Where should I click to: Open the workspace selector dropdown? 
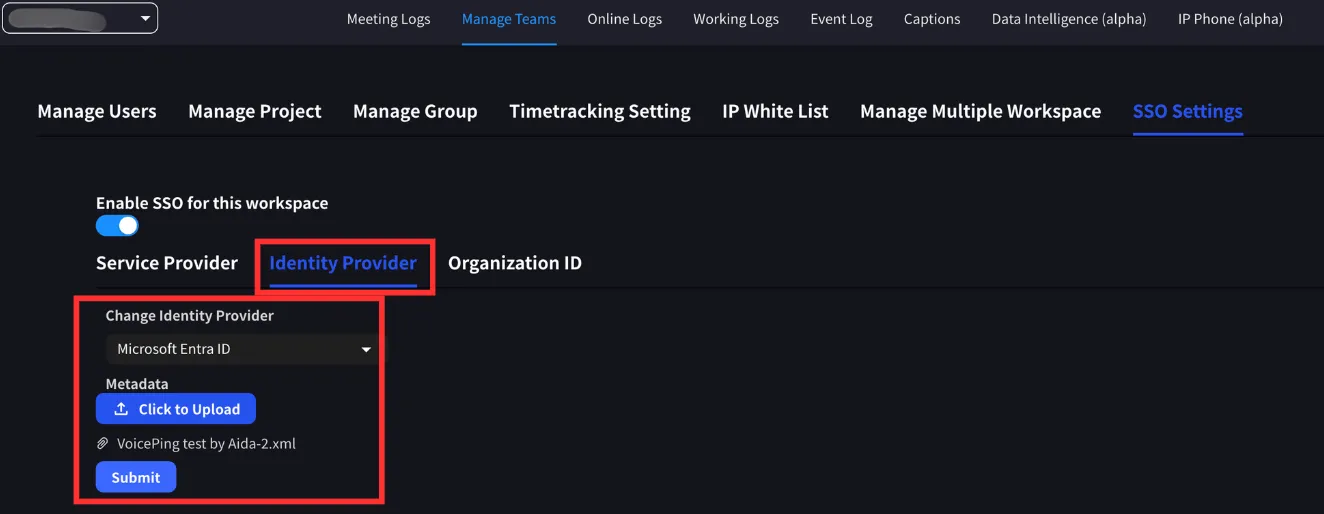pyautogui.click(x=80, y=18)
